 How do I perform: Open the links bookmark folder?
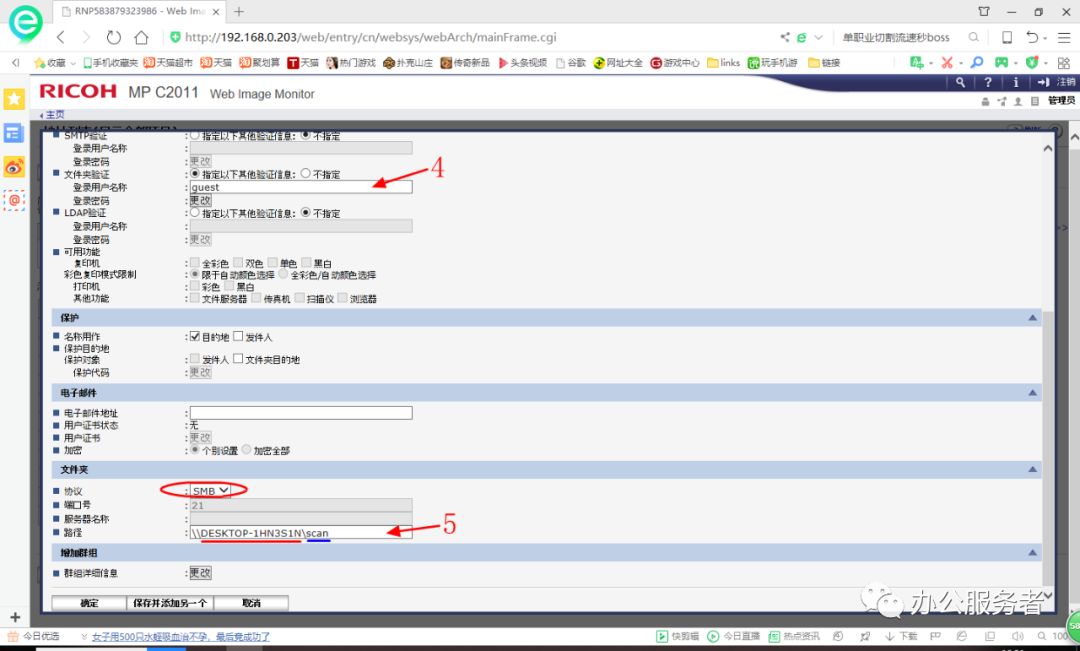(723, 63)
